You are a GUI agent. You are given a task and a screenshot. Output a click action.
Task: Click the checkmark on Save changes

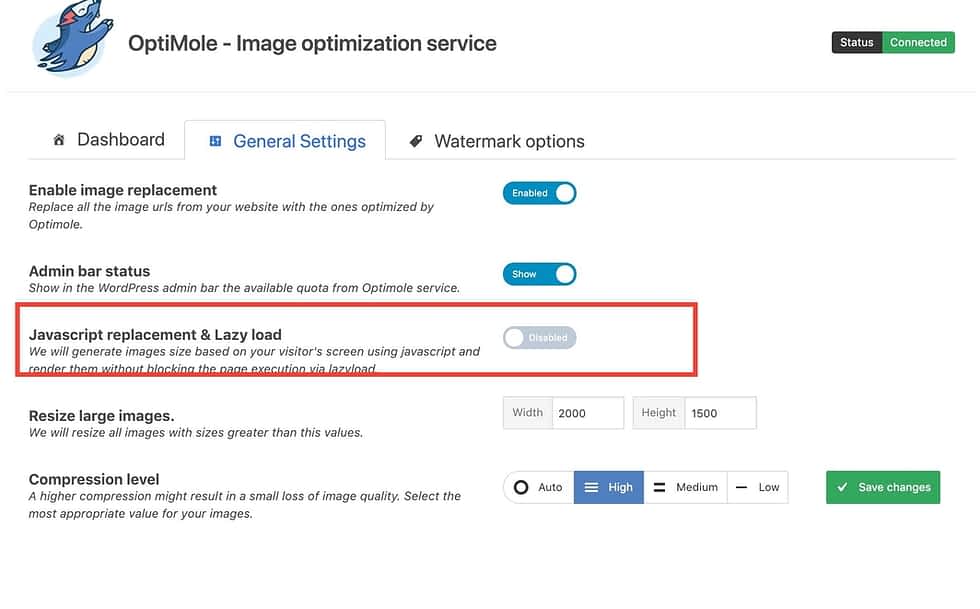842,486
